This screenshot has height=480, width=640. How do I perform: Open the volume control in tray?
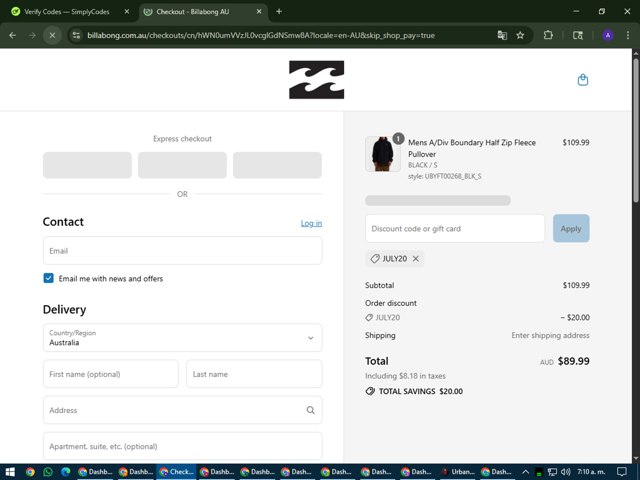565,472
